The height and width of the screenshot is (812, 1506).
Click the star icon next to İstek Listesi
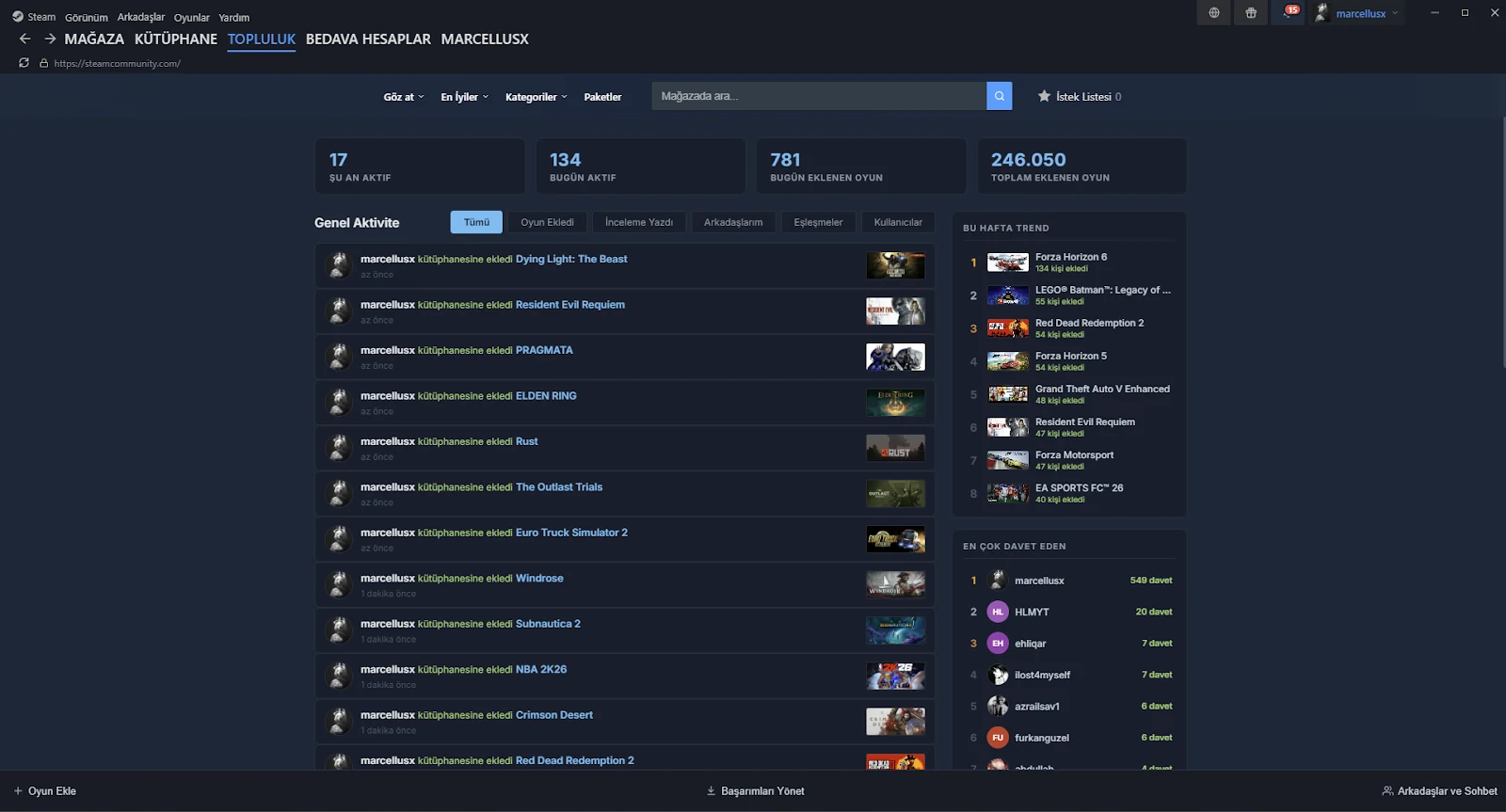[x=1044, y=96]
